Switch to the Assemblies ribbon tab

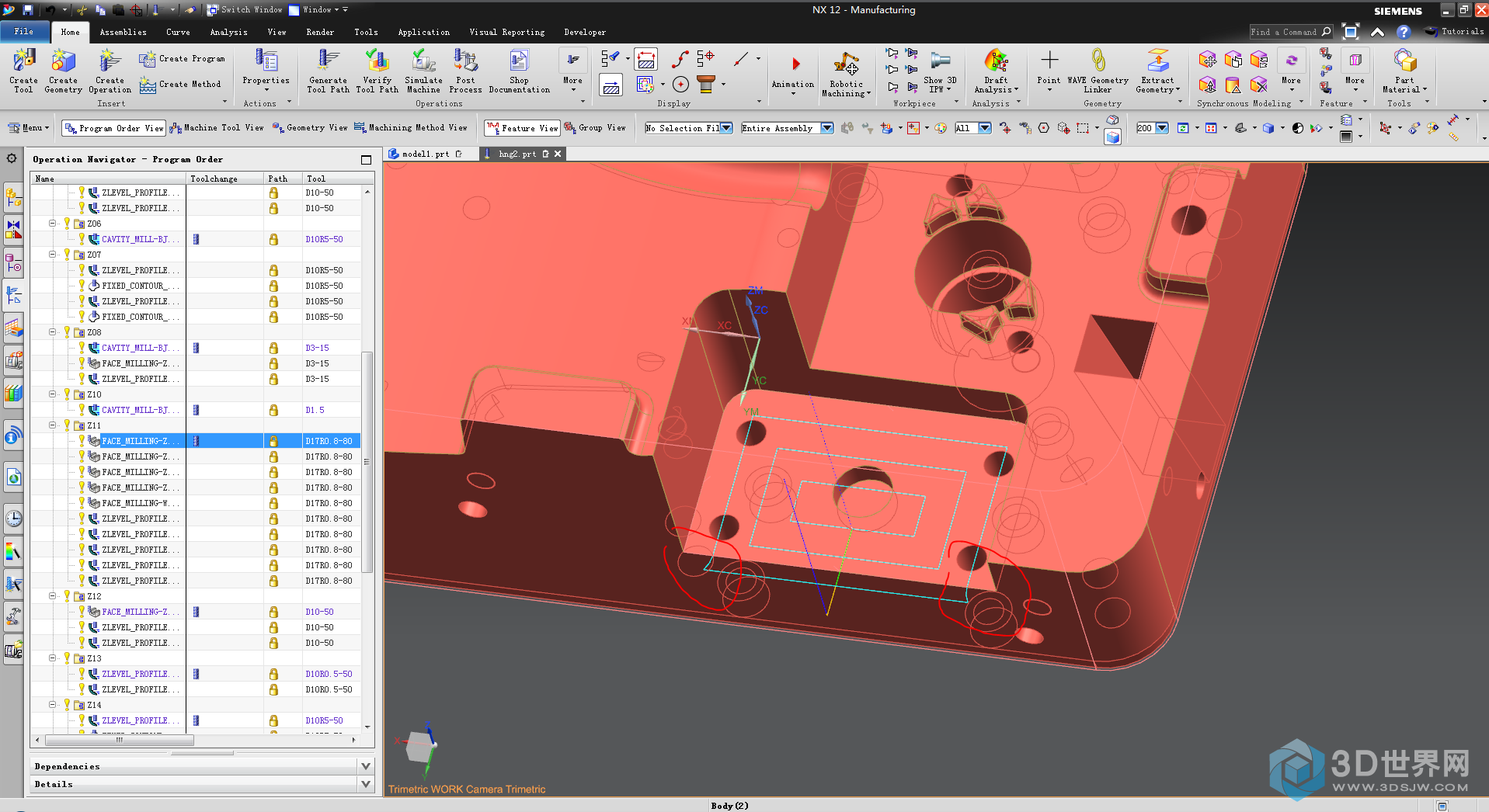coord(123,33)
